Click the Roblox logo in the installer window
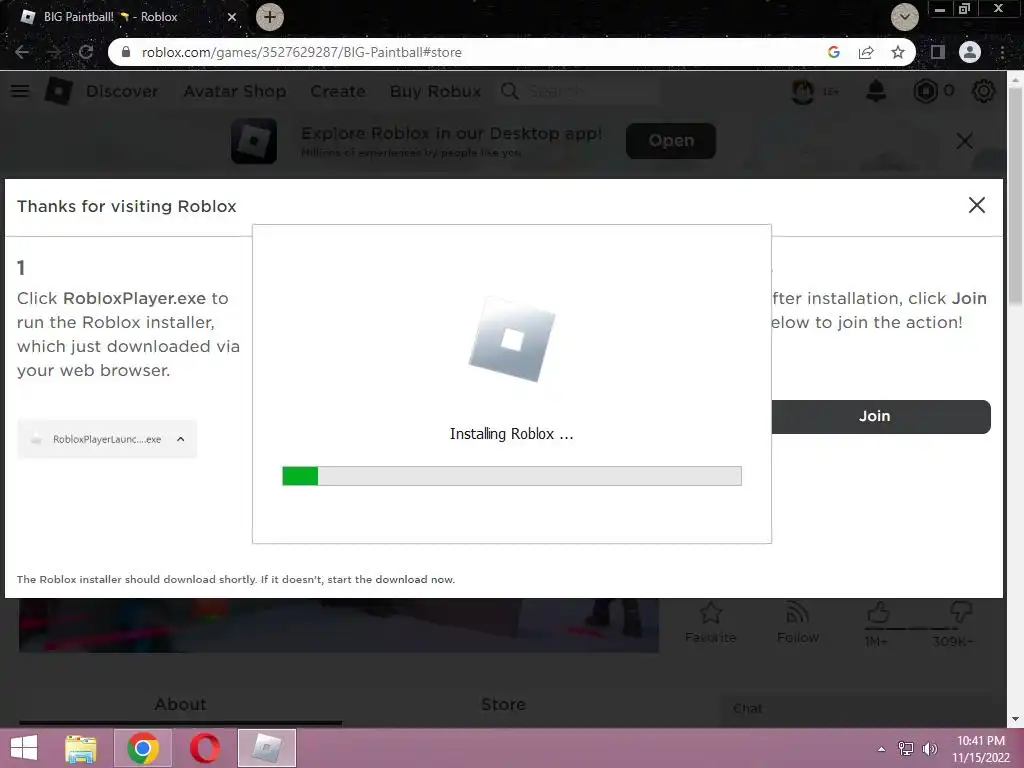Viewport: 1024px width, 768px height. tap(511, 339)
